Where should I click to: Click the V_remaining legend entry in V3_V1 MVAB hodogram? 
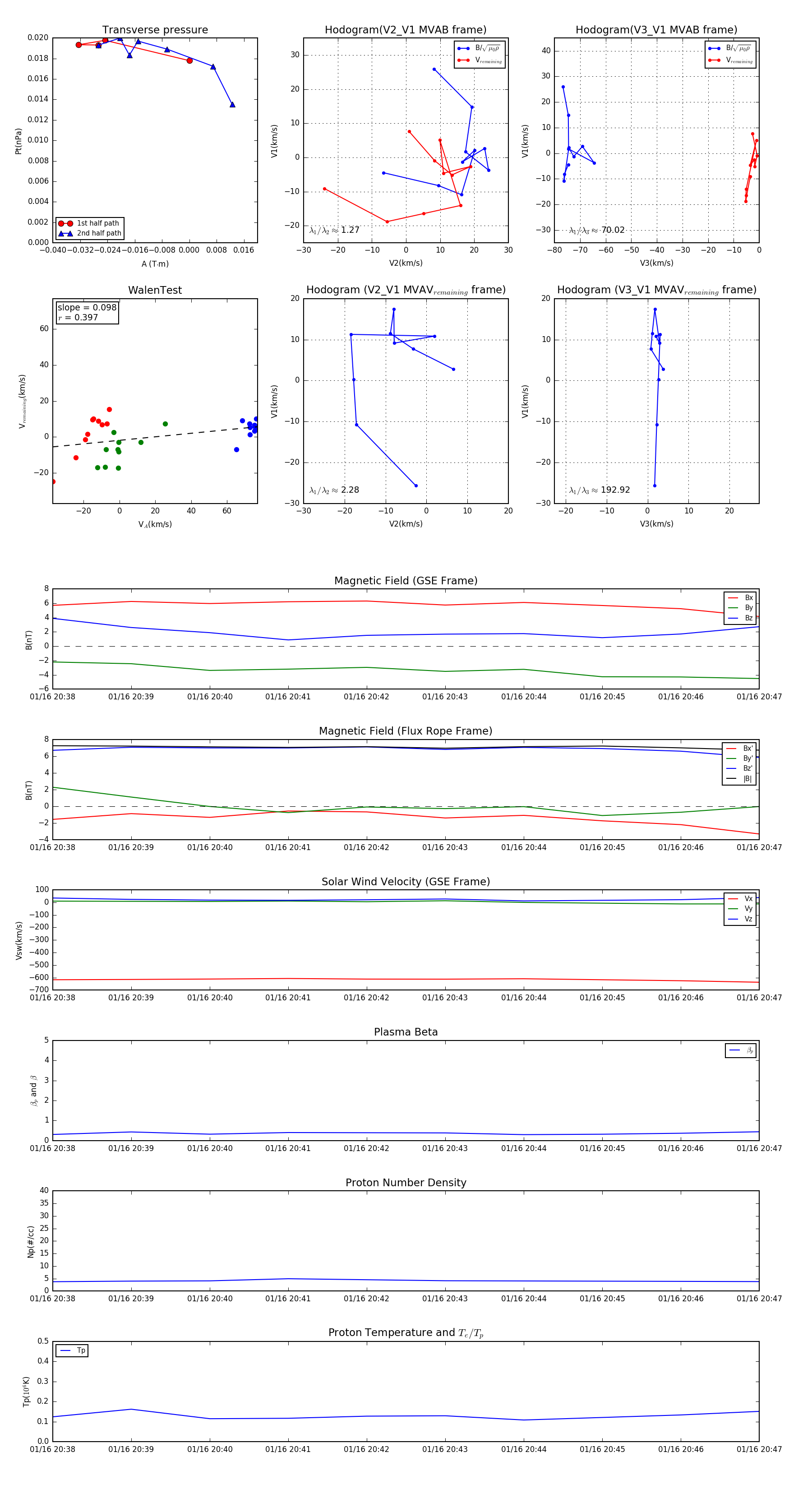point(730,60)
